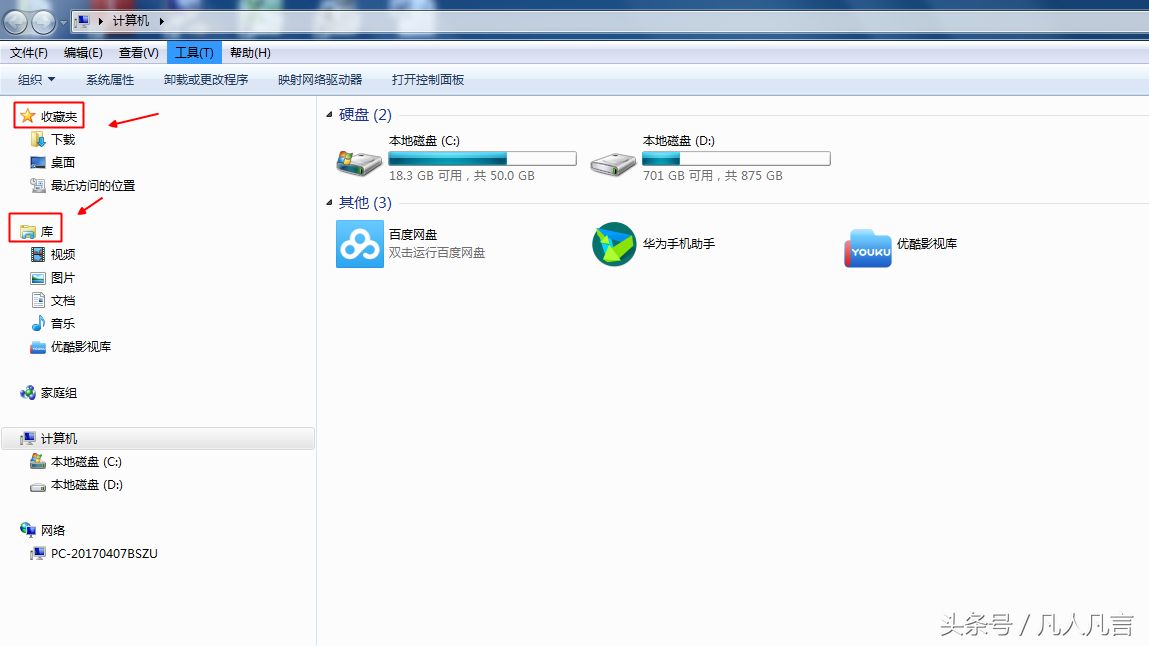Click the 家庭组 homegroup icon
Image resolution: width=1149 pixels, height=646 pixels.
click(28, 393)
